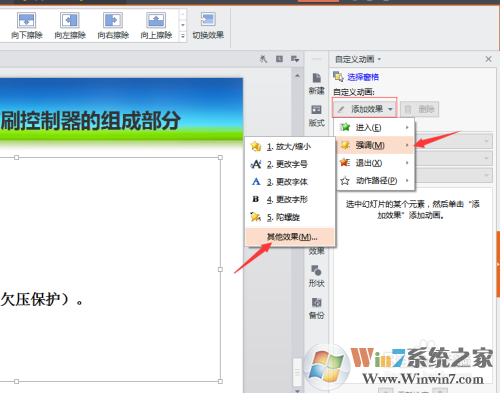Click the green star entrance icon
This screenshot has height=393, width=500.
coord(345,127)
